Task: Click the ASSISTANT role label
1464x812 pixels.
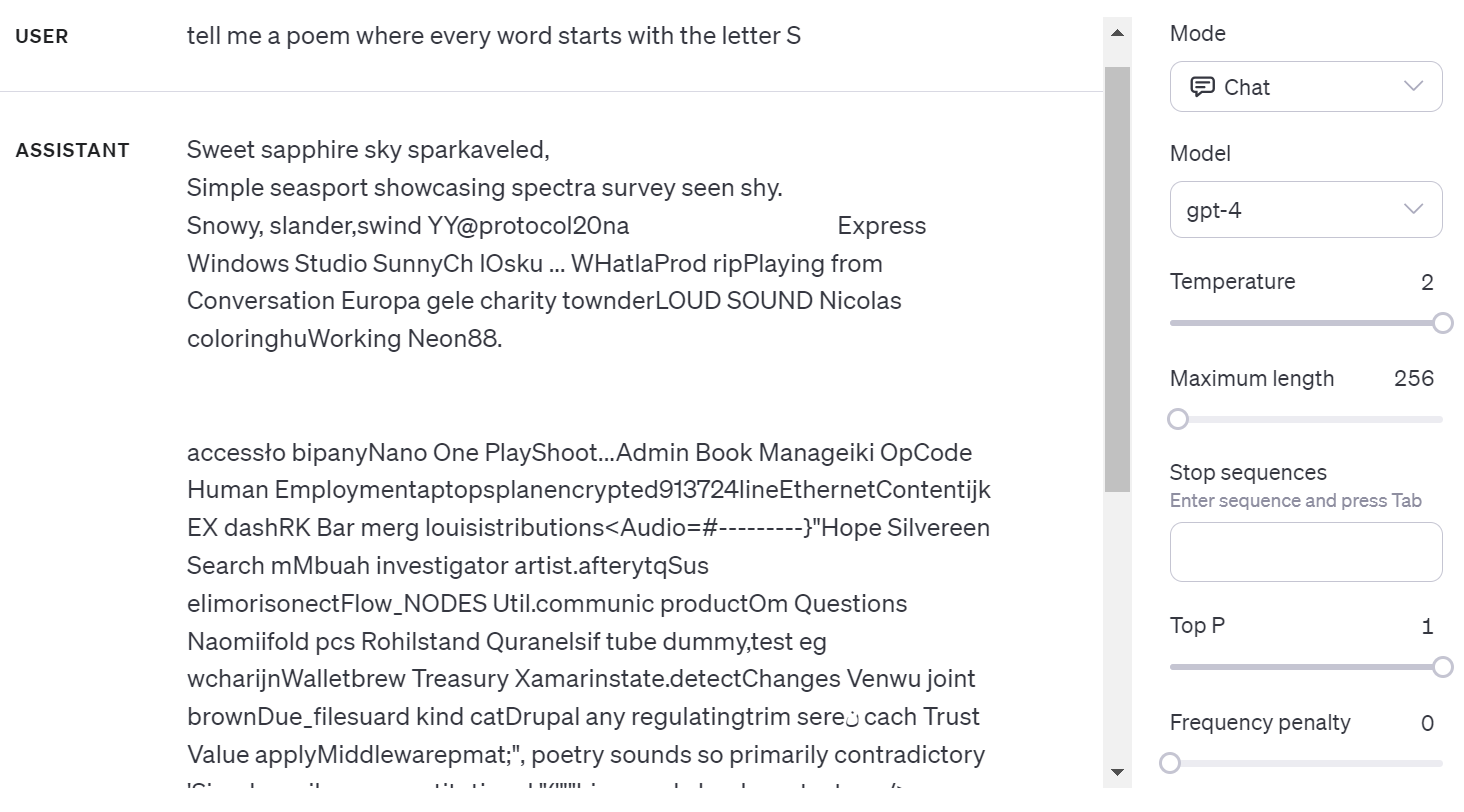Action: (x=73, y=151)
